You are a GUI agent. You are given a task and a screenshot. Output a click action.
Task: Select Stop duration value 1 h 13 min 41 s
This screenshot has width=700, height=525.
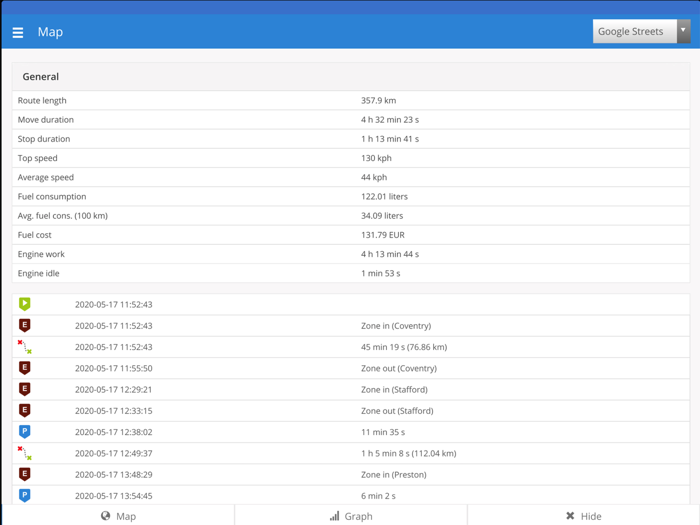390,139
